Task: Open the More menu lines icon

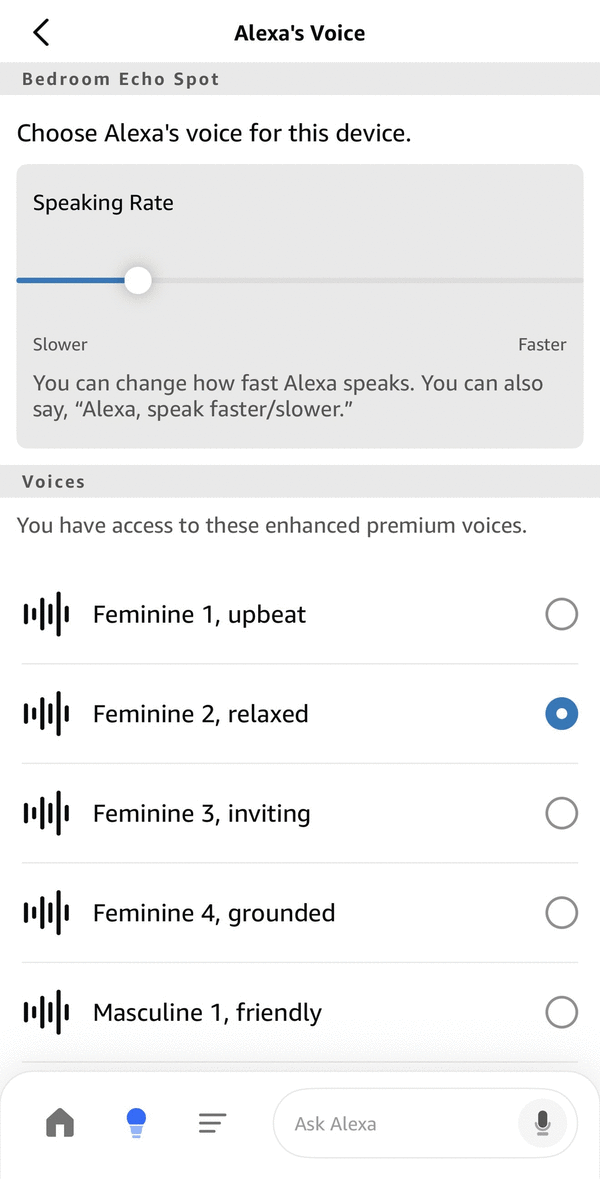Action: [211, 1123]
